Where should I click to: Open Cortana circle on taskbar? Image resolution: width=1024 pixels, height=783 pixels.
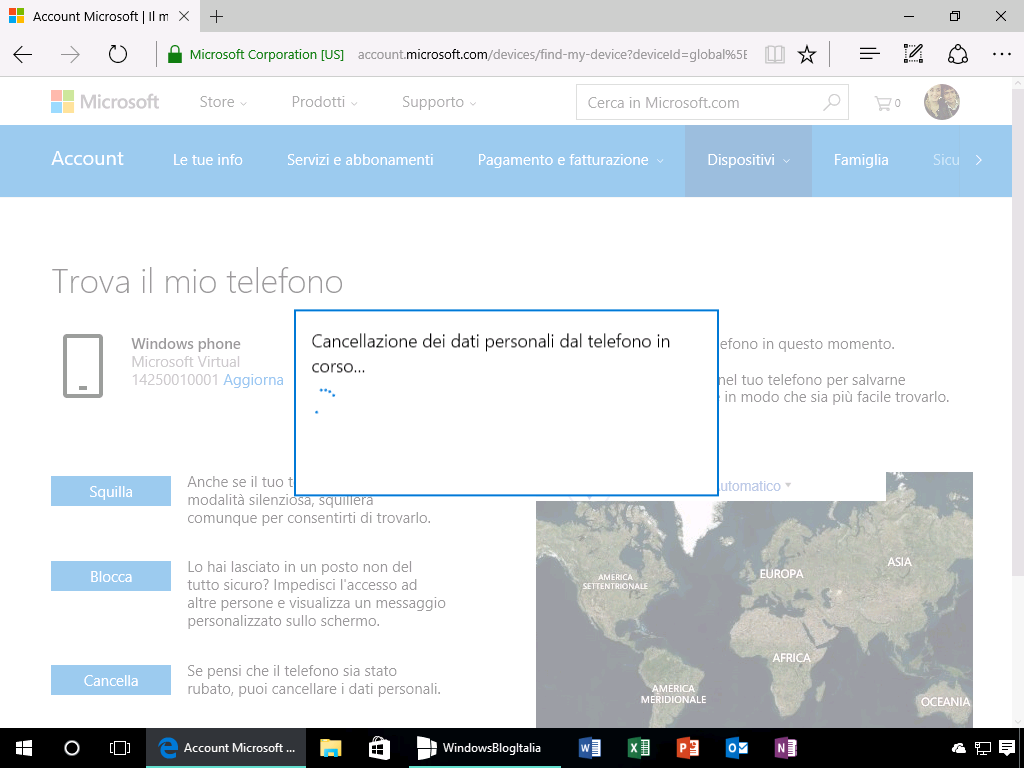coord(72,748)
